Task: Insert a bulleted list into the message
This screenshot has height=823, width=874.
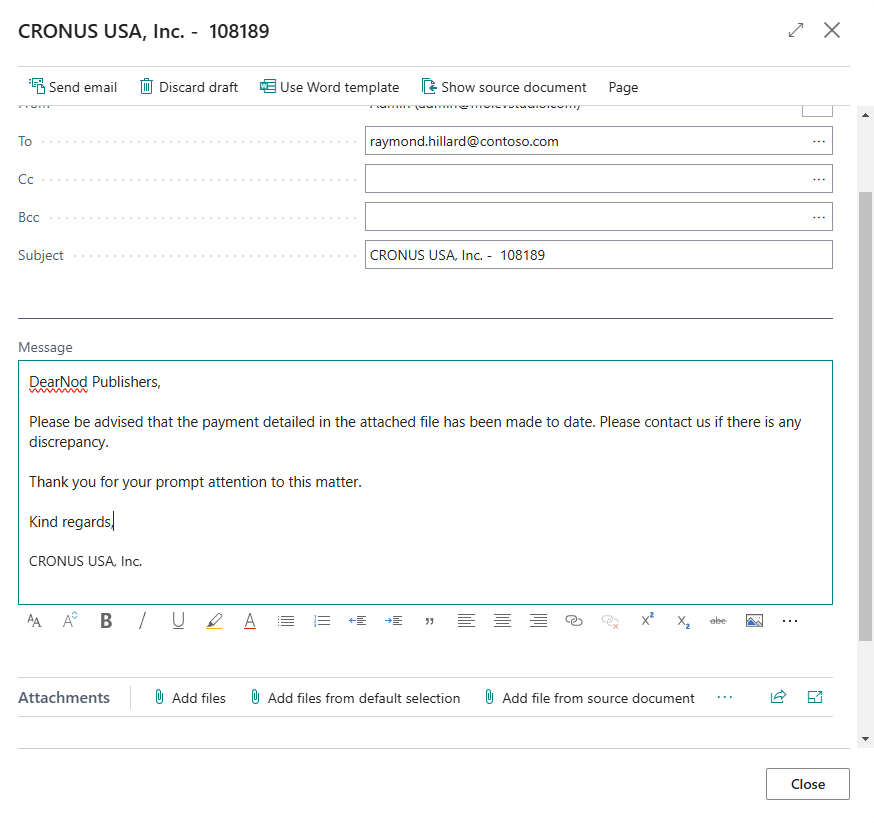Action: pos(286,620)
